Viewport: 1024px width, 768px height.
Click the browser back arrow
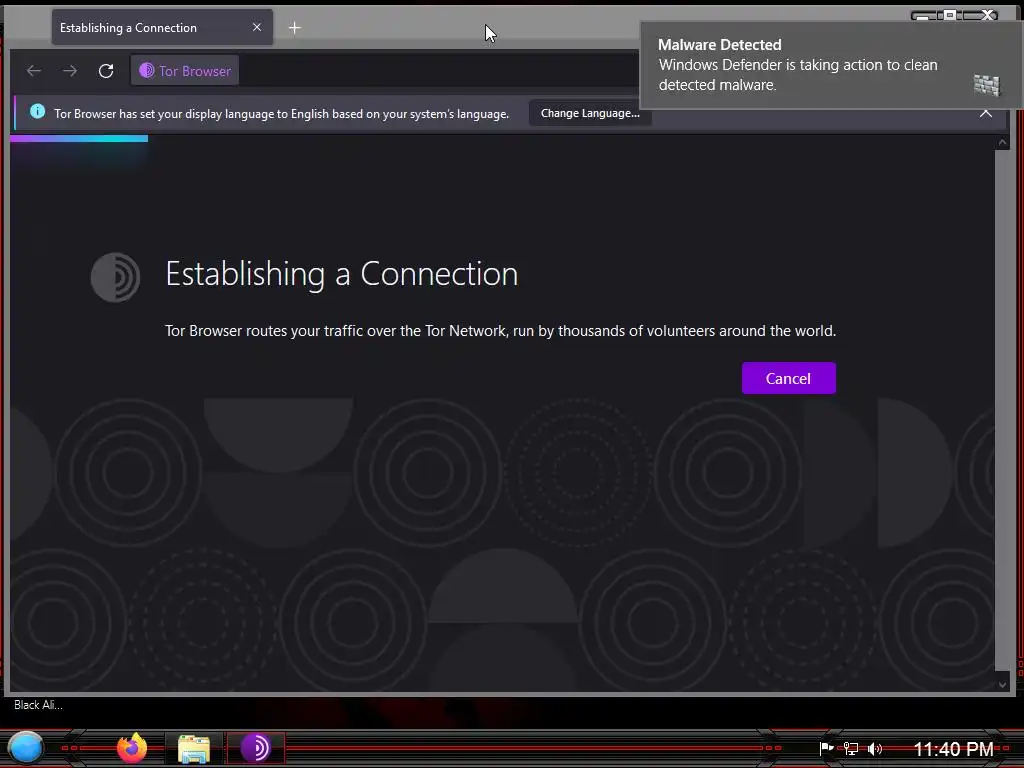[x=34, y=71]
